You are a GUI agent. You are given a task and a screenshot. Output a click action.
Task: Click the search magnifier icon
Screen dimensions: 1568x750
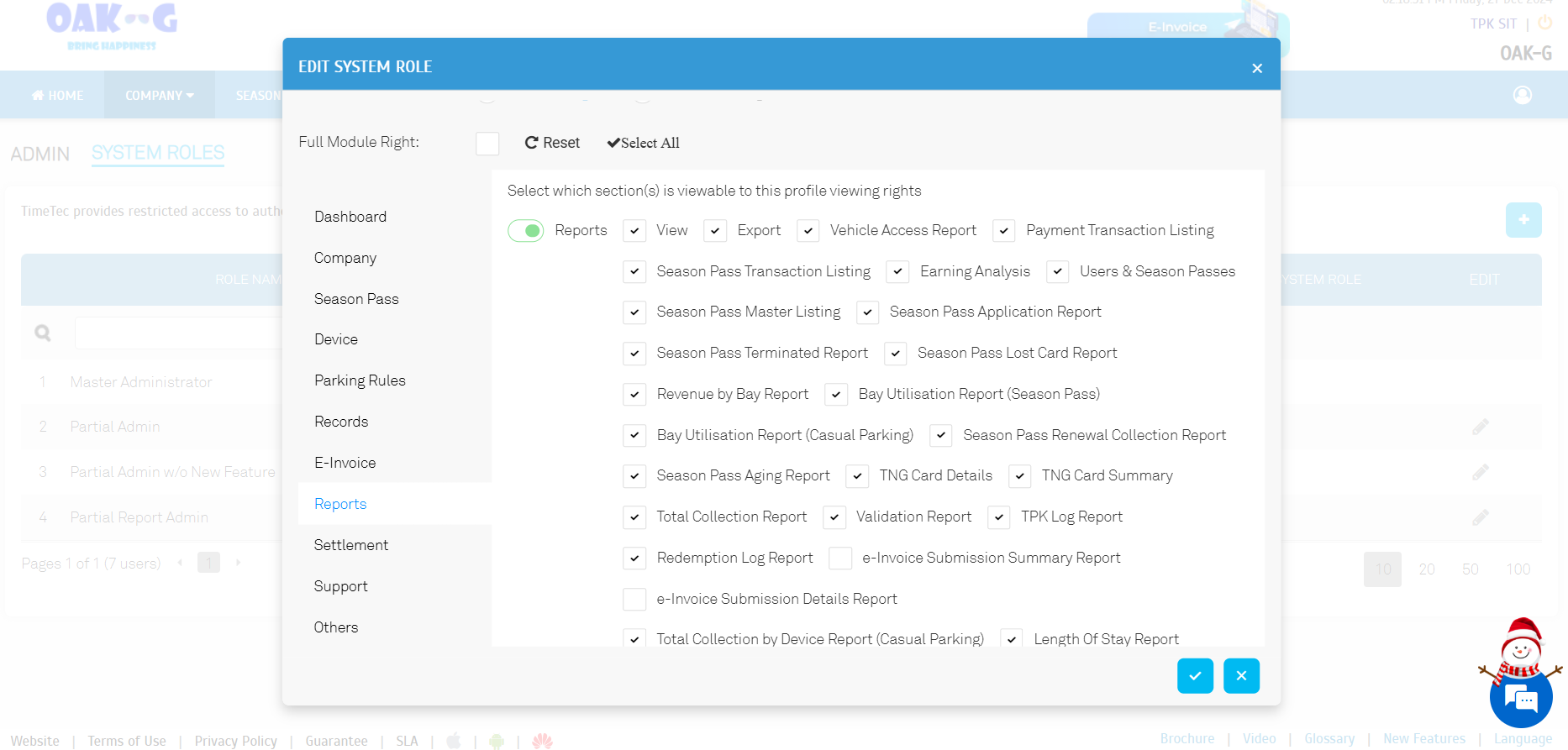(x=43, y=333)
